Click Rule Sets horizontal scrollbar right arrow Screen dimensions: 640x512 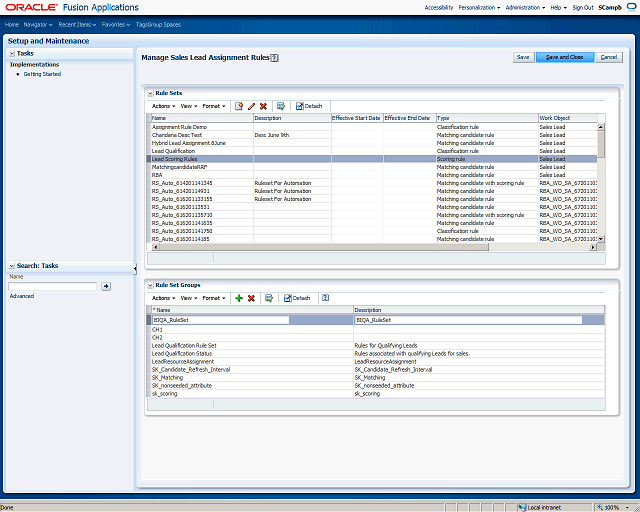click(x=593, y=247)
